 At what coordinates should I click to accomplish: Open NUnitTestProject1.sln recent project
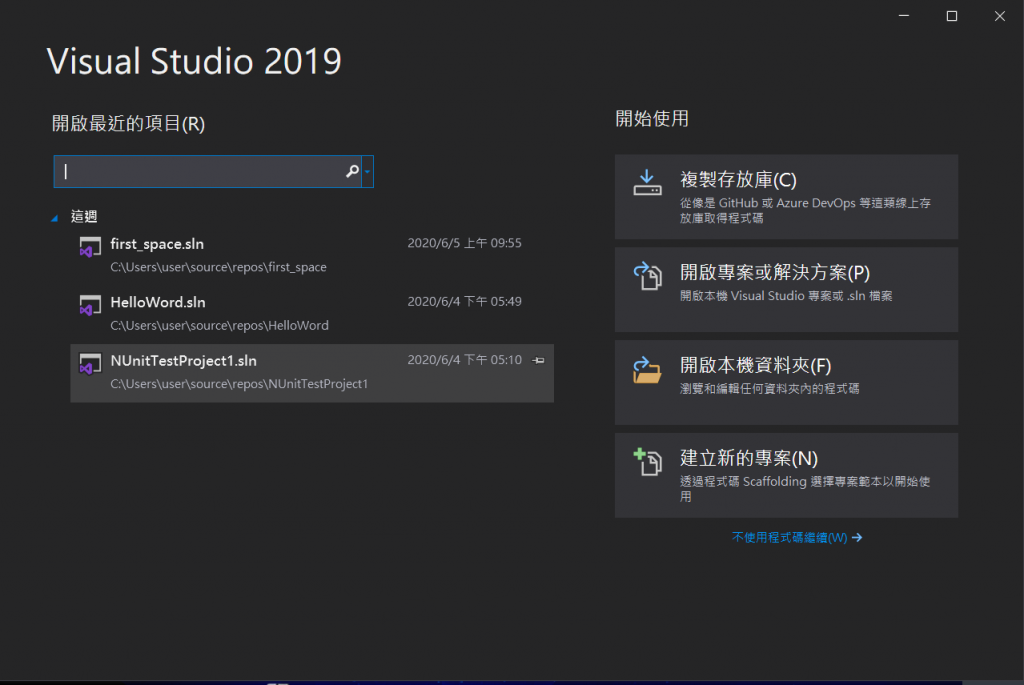[312, 373]
